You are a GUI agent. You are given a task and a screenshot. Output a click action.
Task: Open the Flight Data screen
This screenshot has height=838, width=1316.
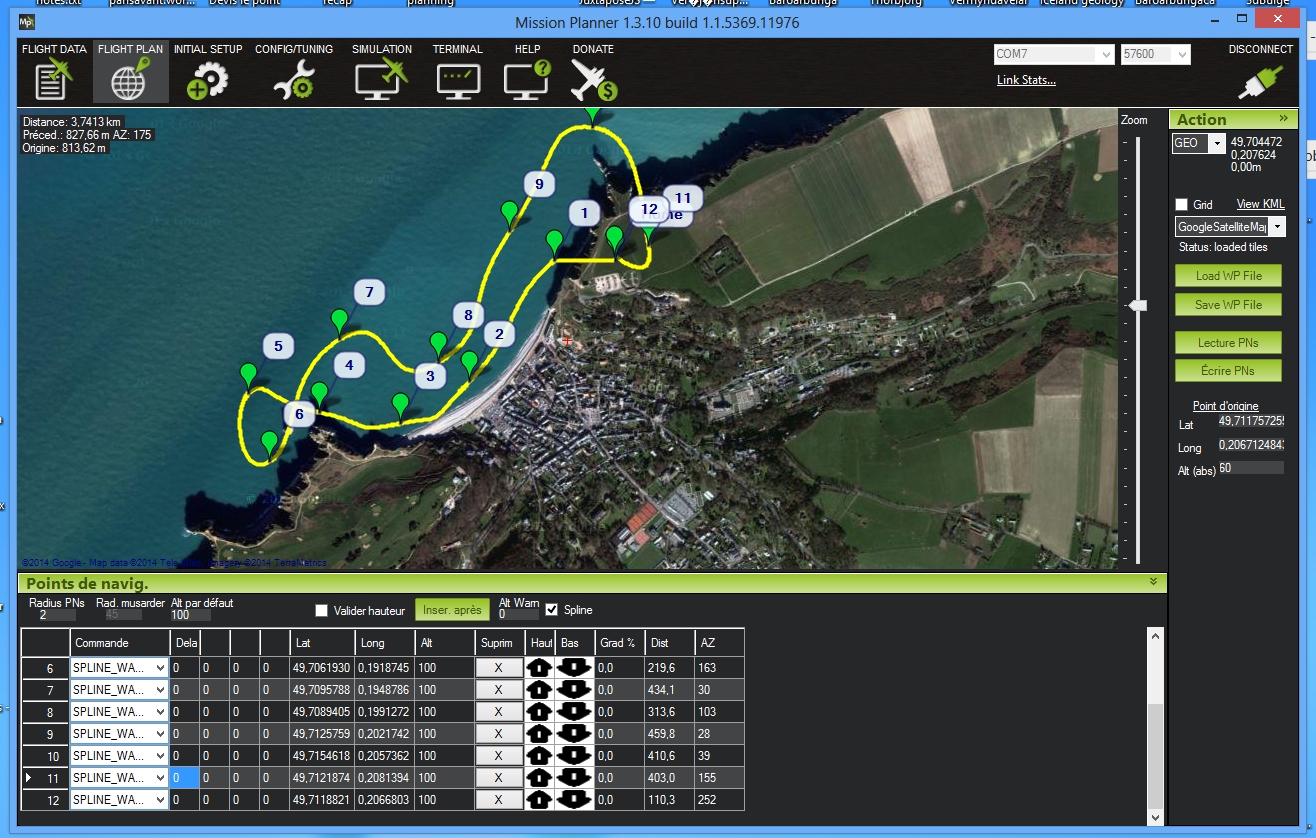point(53,72)
